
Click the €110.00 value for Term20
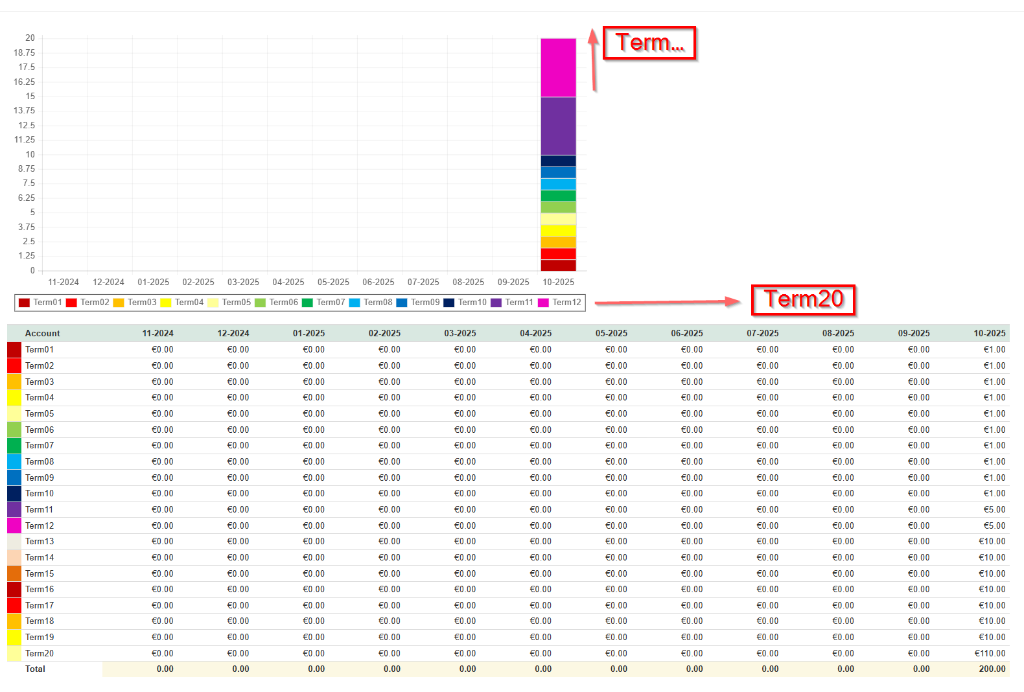(989, 653)
